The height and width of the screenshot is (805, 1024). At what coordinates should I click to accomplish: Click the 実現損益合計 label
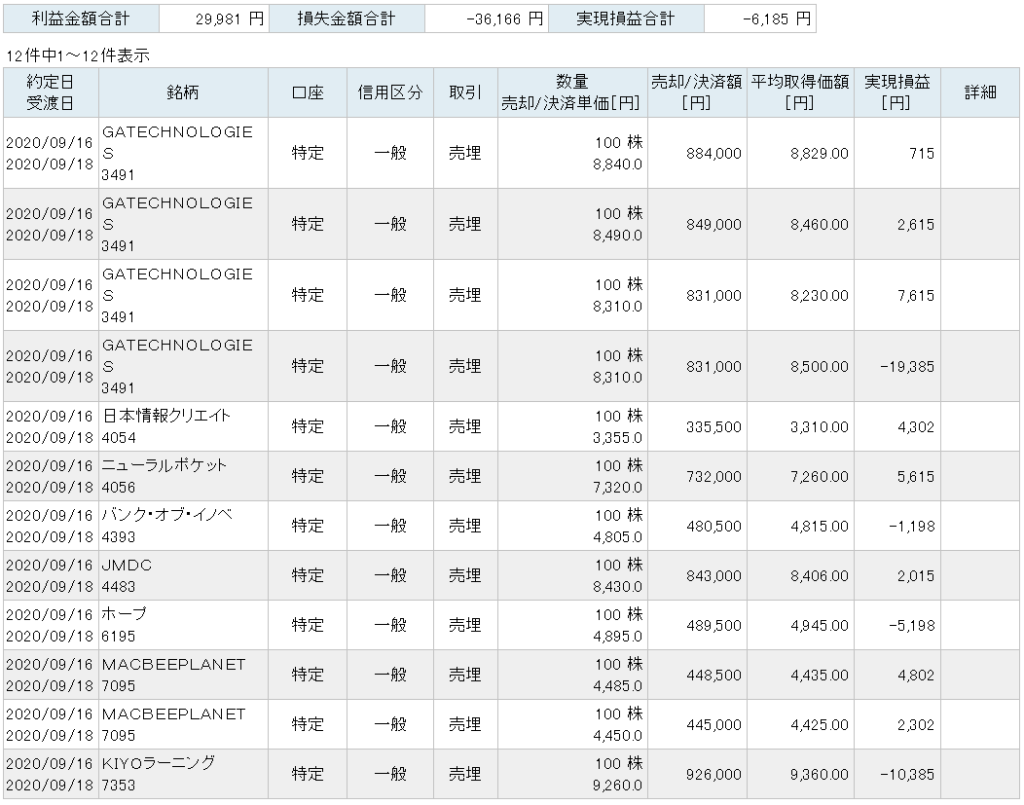(626, 19)
